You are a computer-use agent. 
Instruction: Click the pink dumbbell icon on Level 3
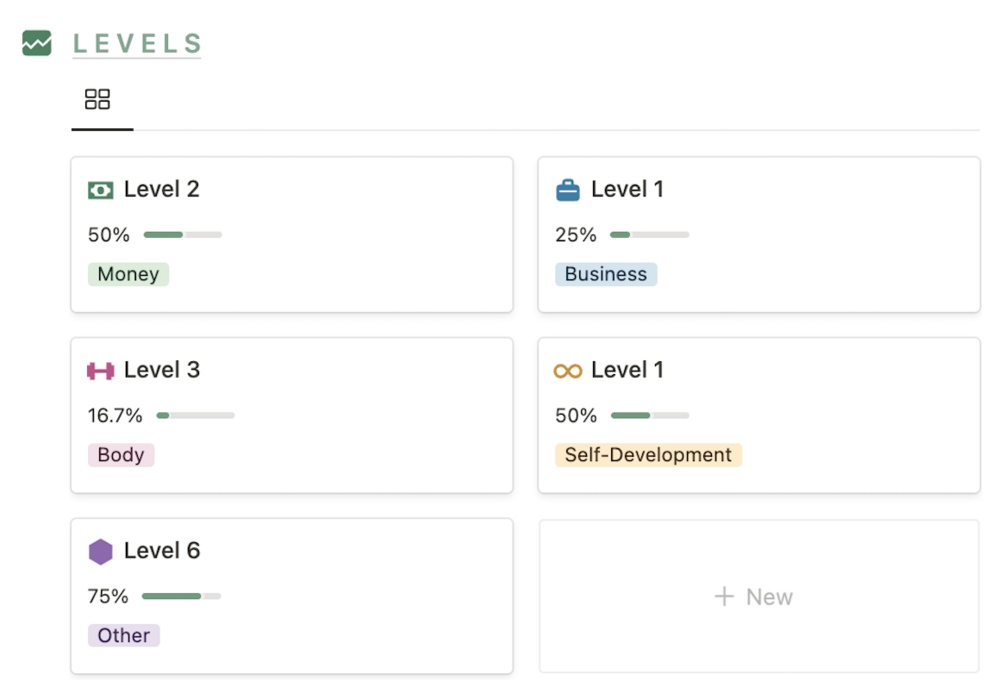pyautogui.click(x=100, y=371)
